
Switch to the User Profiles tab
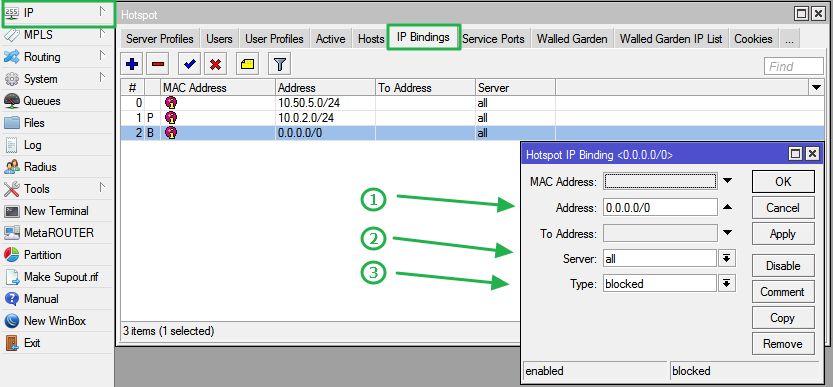point(274,39)
